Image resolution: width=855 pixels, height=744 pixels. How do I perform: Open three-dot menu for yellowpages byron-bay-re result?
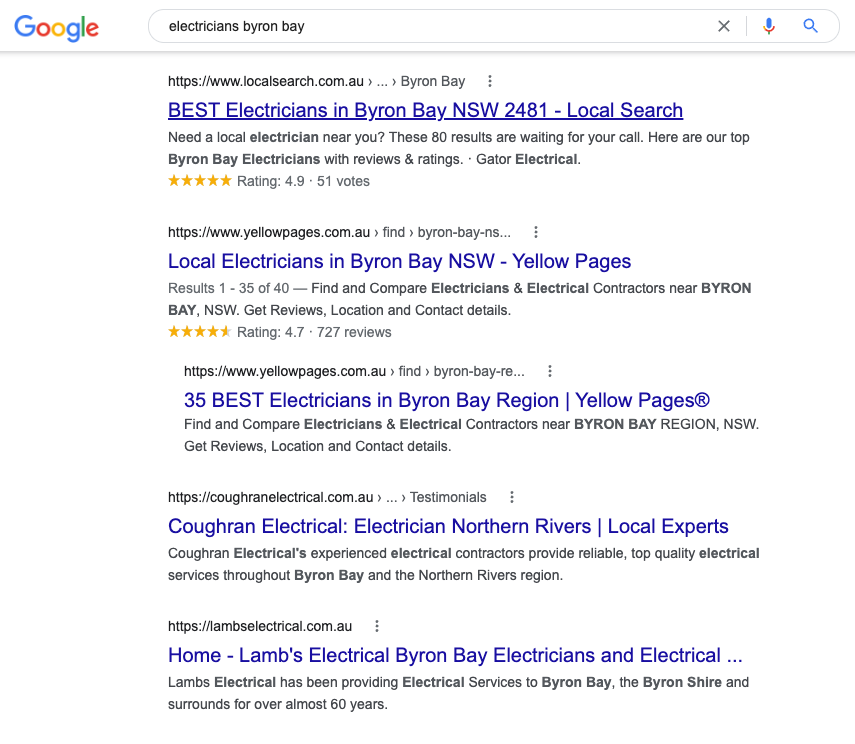550,371
